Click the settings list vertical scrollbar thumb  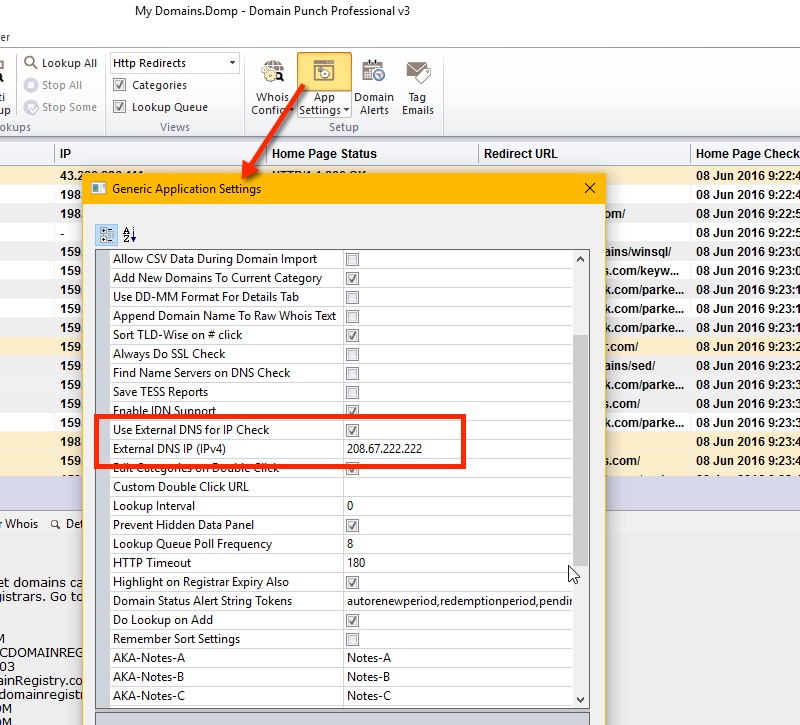[580, 450]
